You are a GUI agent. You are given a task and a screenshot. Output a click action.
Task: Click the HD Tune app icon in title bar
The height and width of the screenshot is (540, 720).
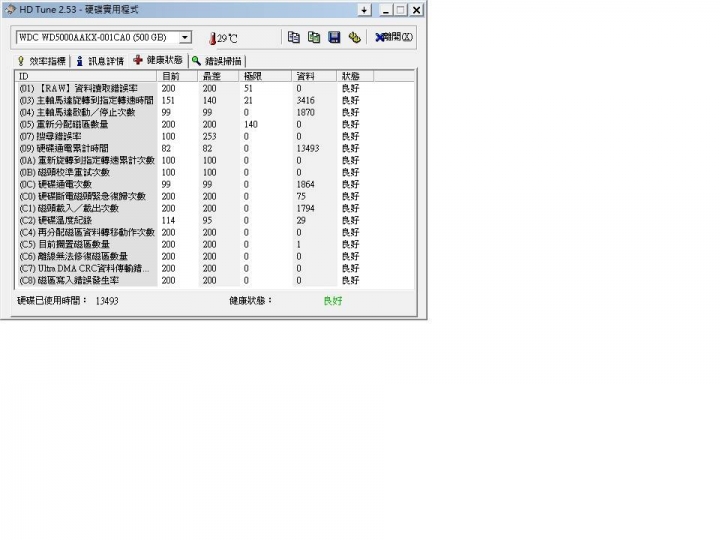(x=10, y=9)
